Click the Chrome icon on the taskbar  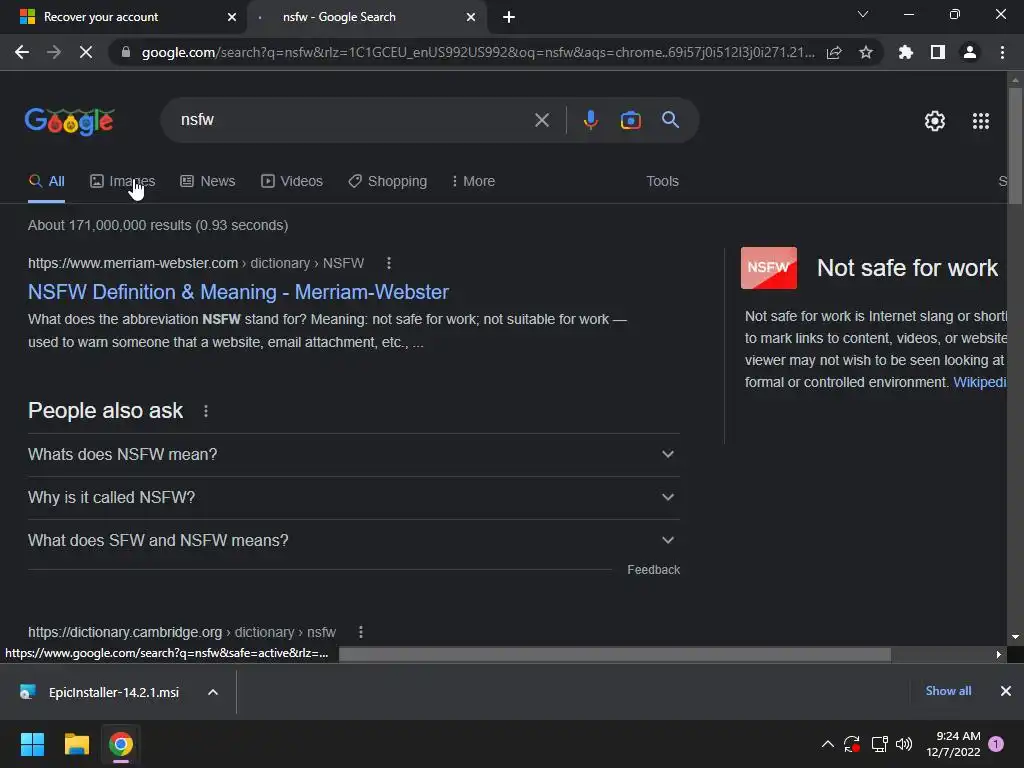tap(121, 744)
